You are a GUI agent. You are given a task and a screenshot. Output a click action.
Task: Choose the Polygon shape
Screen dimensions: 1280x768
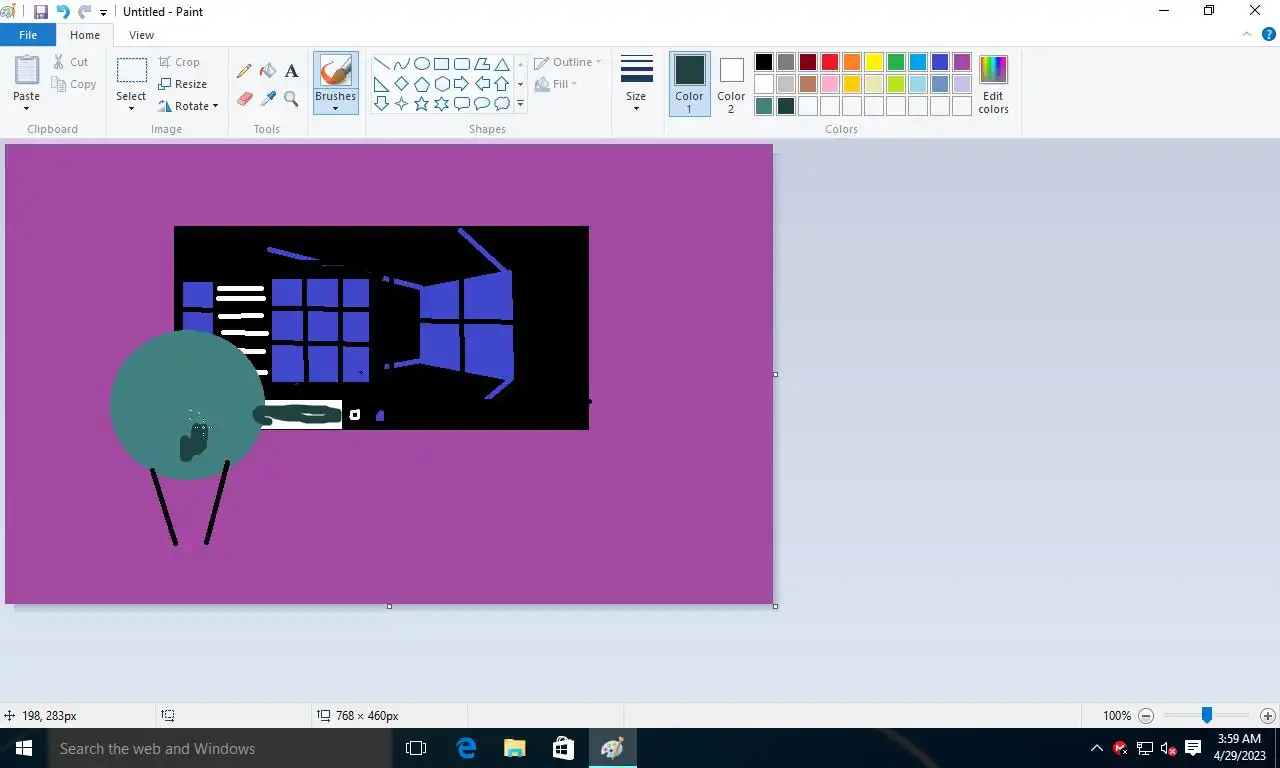pyautogui.click(x=481, y=64)
